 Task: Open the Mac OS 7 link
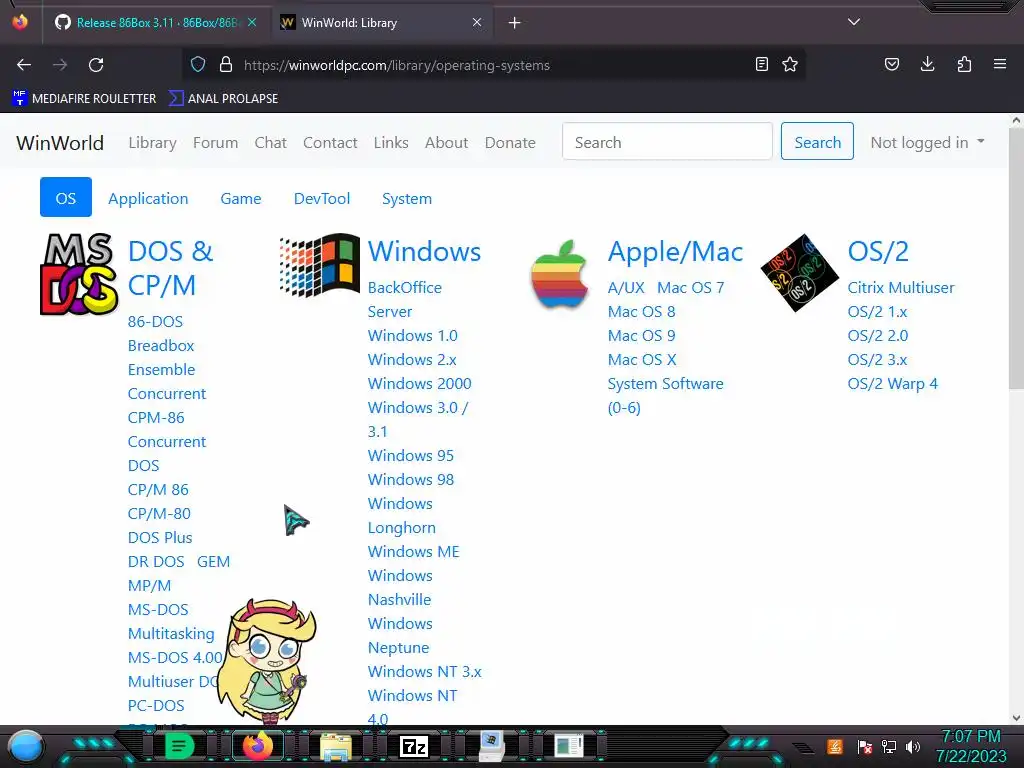690,287
